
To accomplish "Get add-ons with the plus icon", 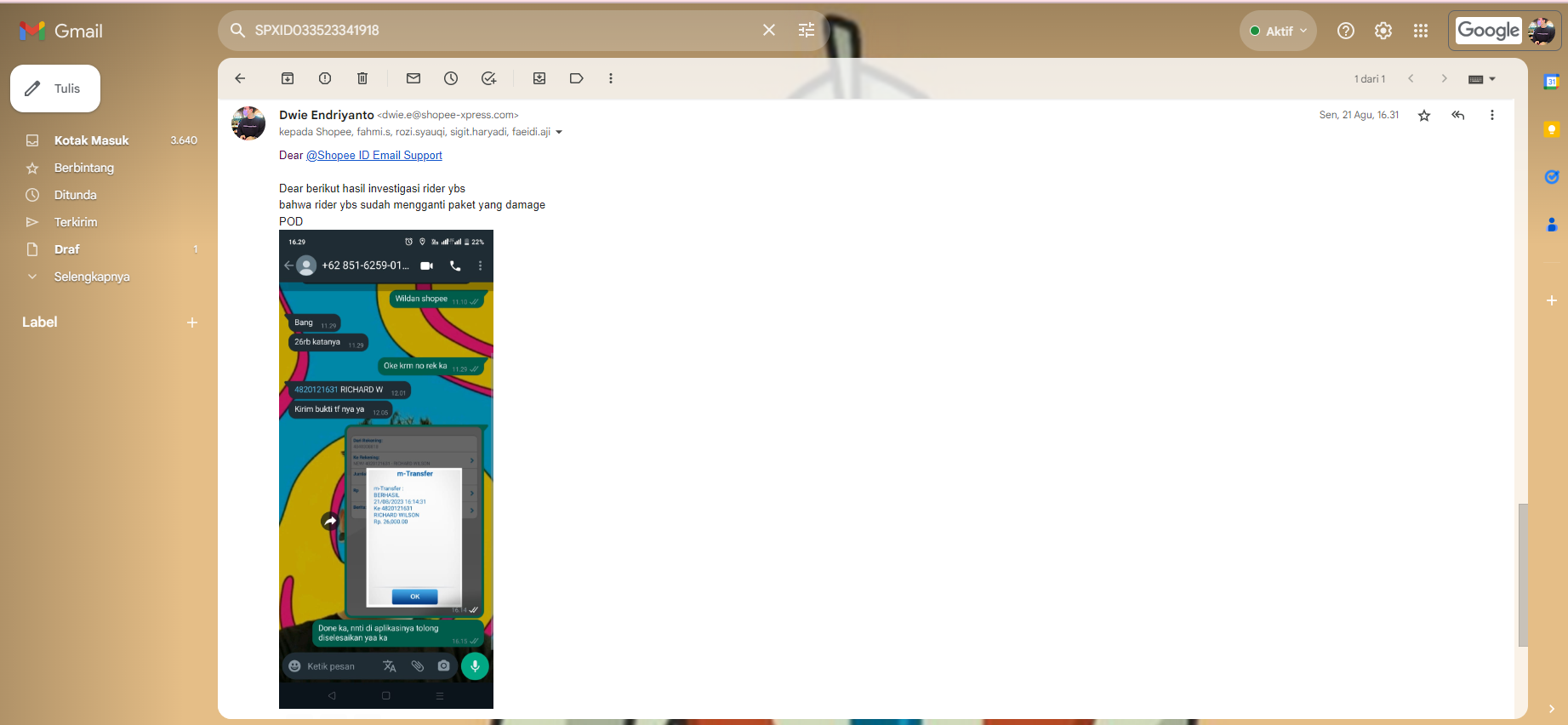I will tap(1552, 300).
